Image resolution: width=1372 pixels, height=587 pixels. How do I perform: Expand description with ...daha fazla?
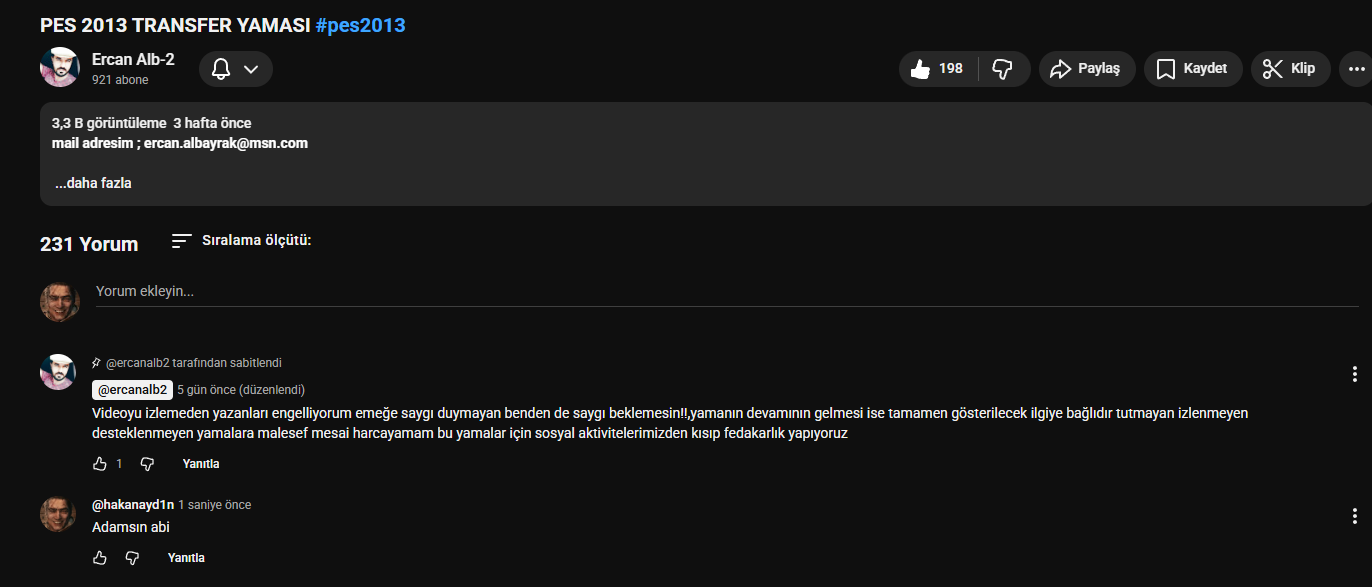tap(93, 183)
